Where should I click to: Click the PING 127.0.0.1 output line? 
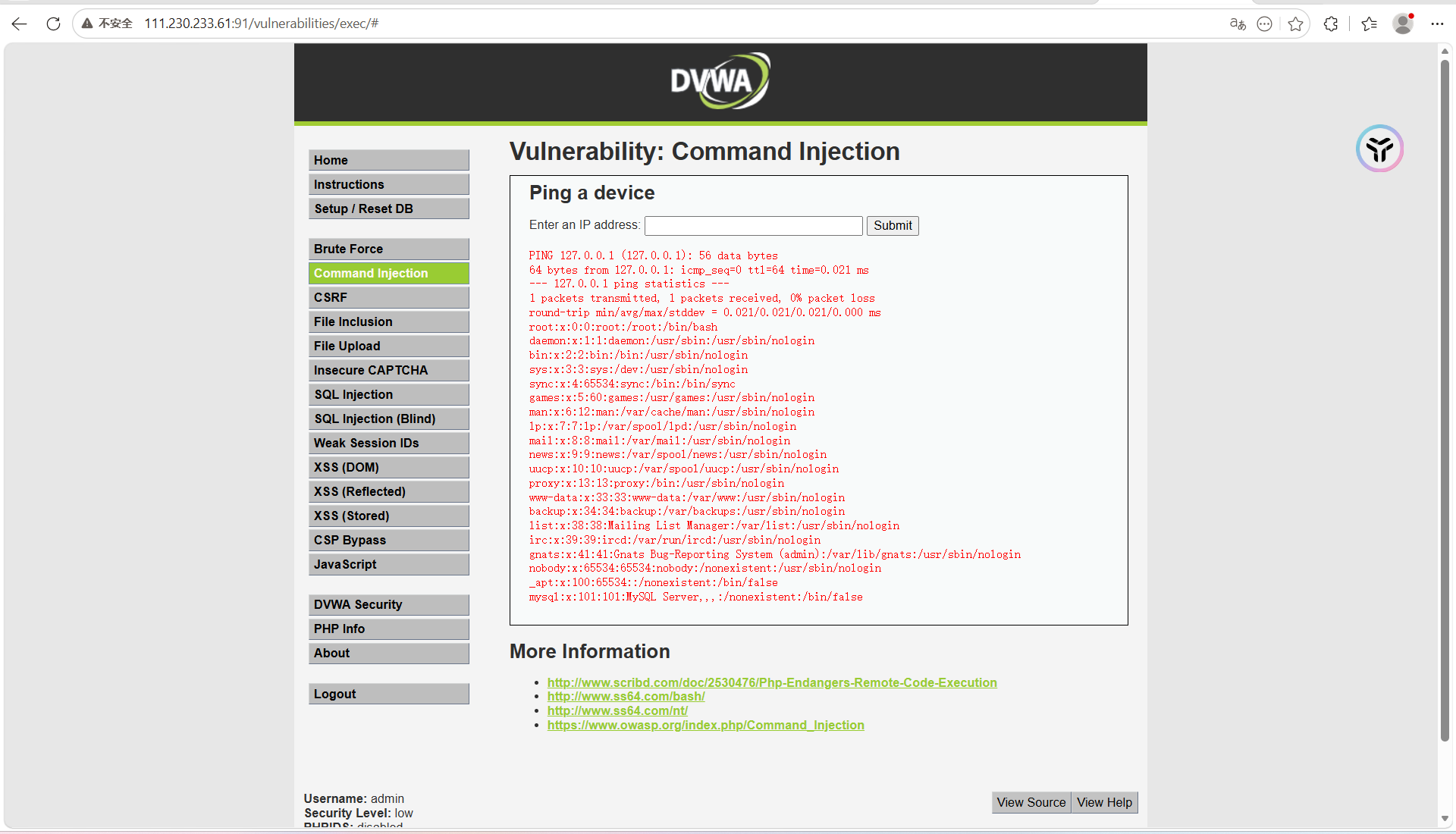pos(654,256)
